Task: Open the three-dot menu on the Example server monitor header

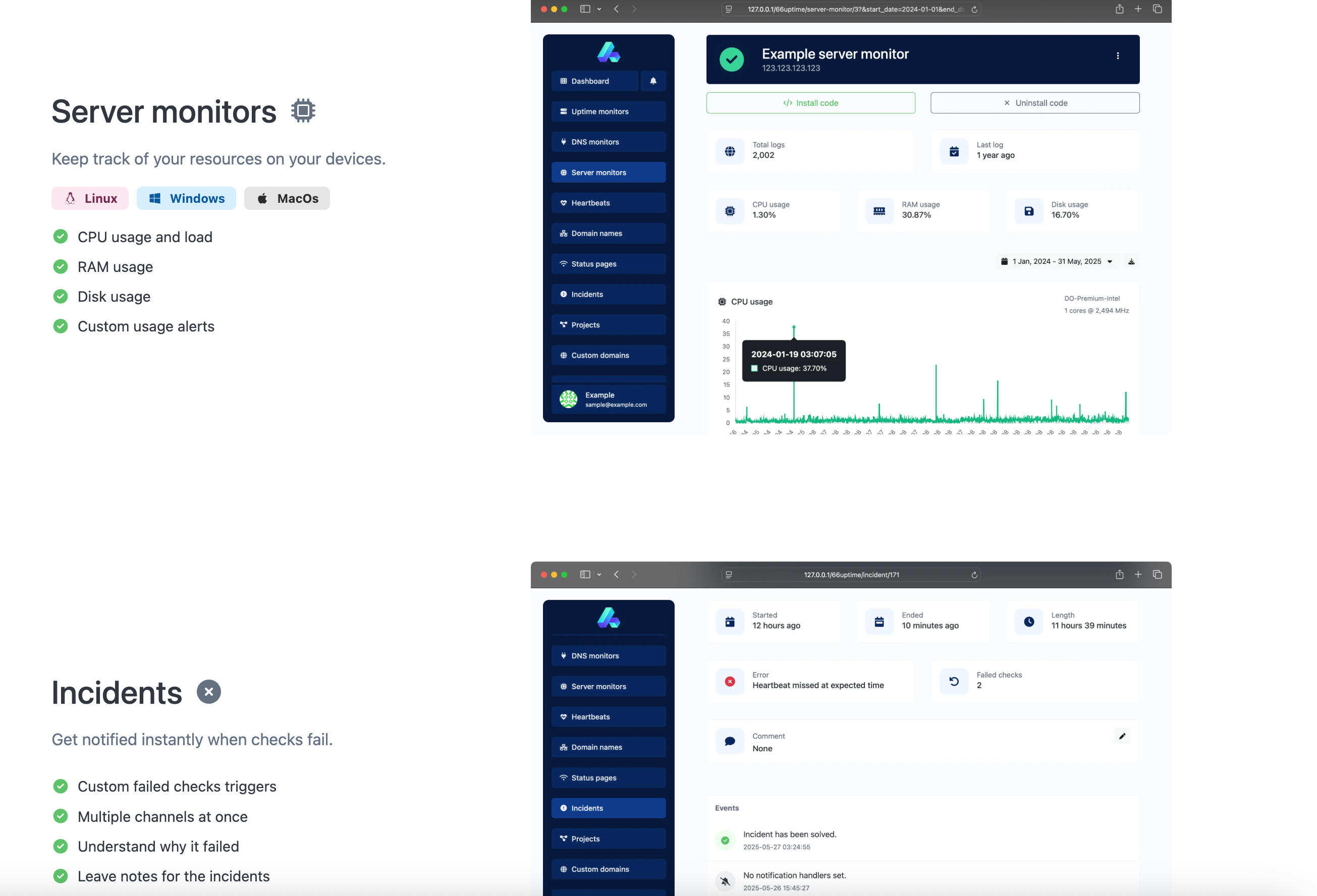Action: (x=1117, y=55)
